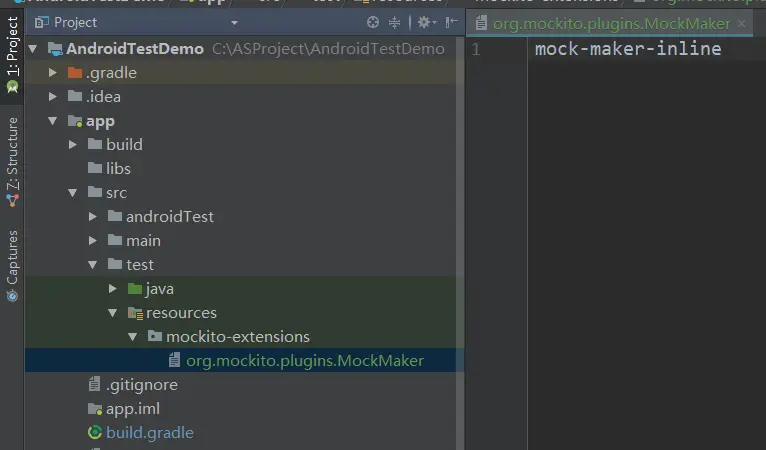This screenshot has width=766, height=450.
Task: Select the .idea folder label
Action: (103, 97)
